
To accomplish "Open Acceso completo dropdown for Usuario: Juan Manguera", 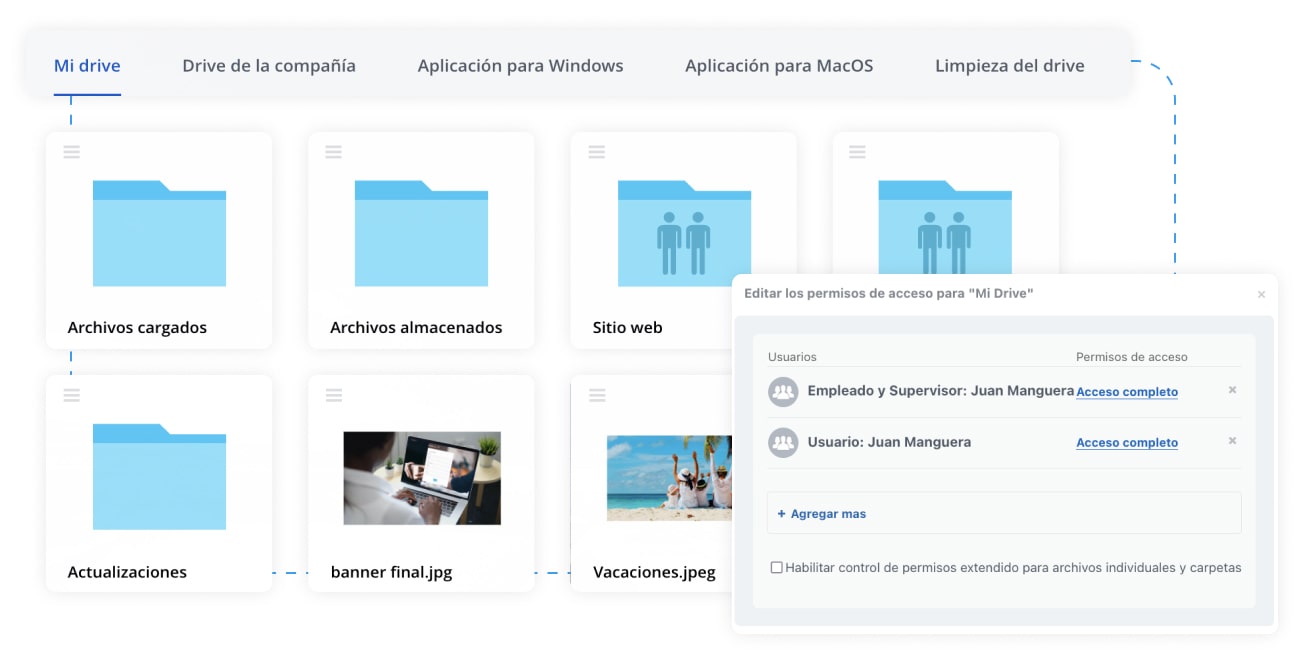I will pyautogui.click(x=1127, y=443).
